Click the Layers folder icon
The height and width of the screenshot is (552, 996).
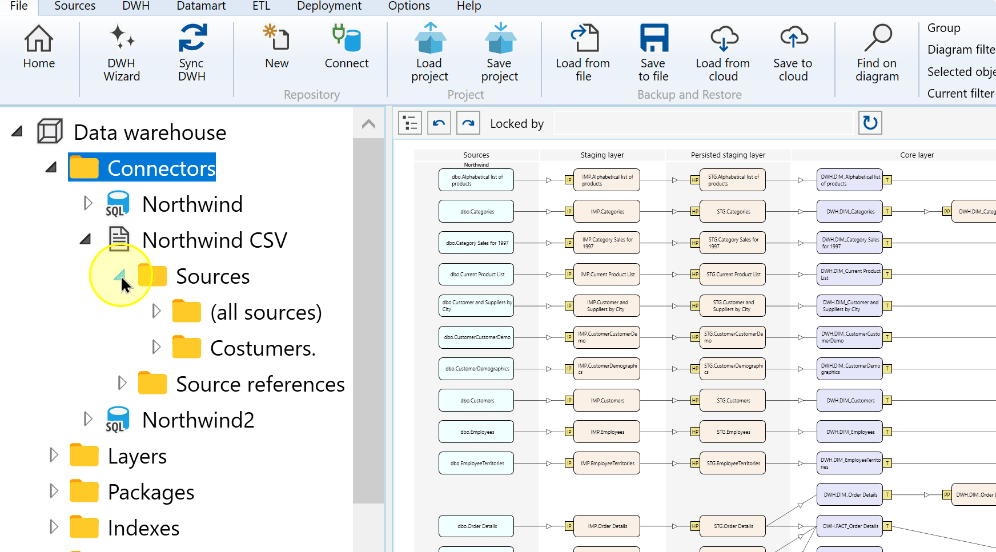tap(84, 455)
